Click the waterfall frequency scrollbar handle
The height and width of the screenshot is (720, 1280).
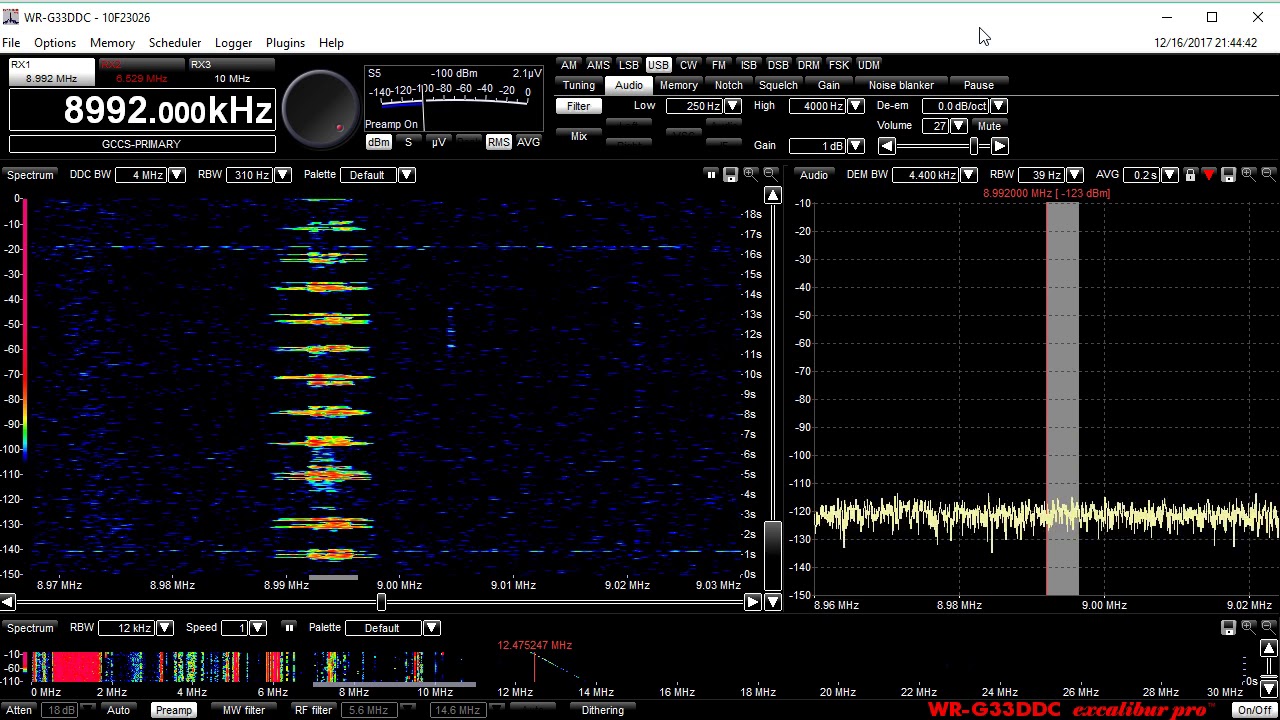(380, 602)
